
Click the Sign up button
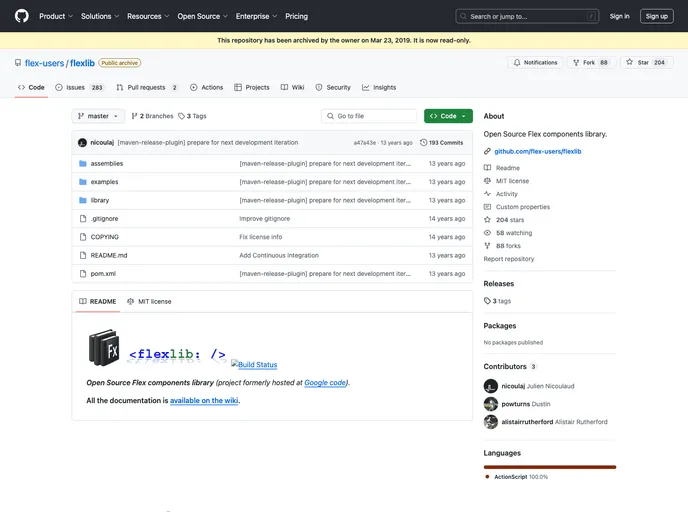pyautogui.click(x=656, y=16)
